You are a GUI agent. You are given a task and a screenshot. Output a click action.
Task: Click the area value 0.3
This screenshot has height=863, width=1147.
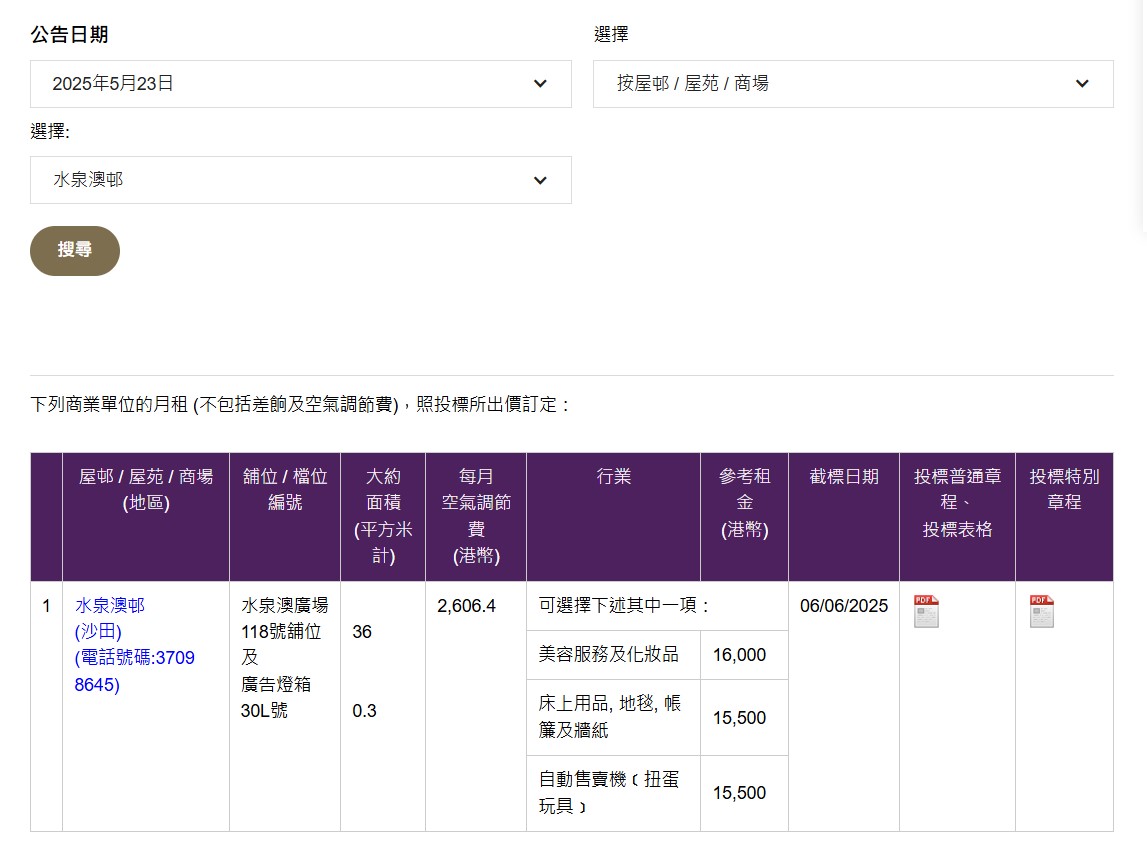coord(364,711)
